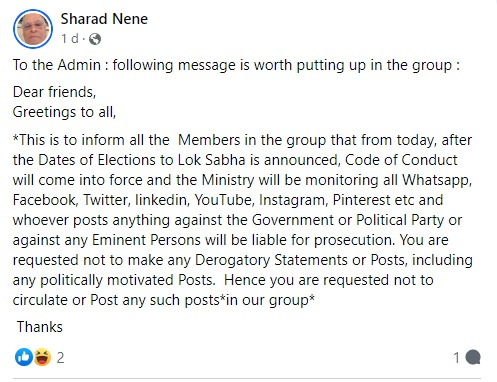
Task: Open the reactions list showing count 2
Action: click(60, 358)
